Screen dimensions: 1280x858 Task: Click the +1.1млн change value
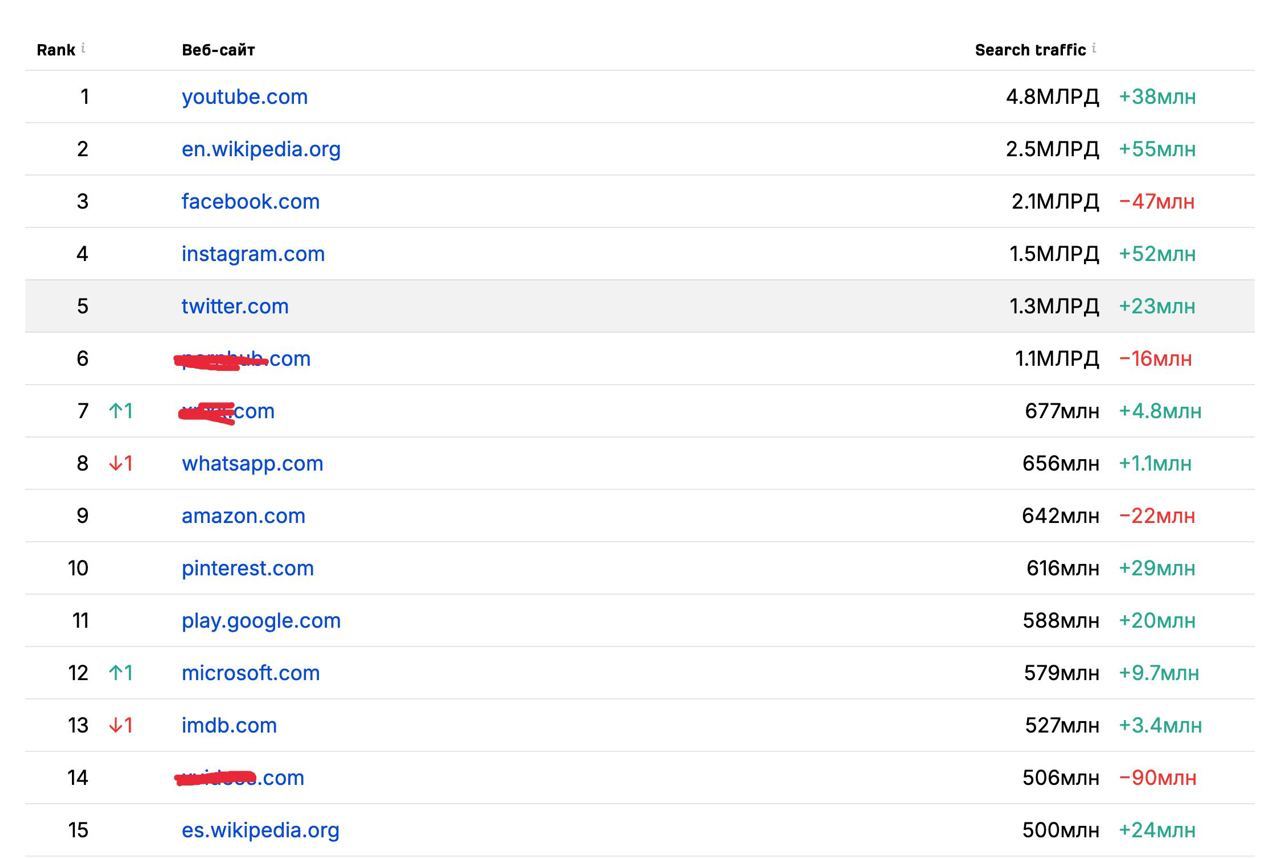1155,463
